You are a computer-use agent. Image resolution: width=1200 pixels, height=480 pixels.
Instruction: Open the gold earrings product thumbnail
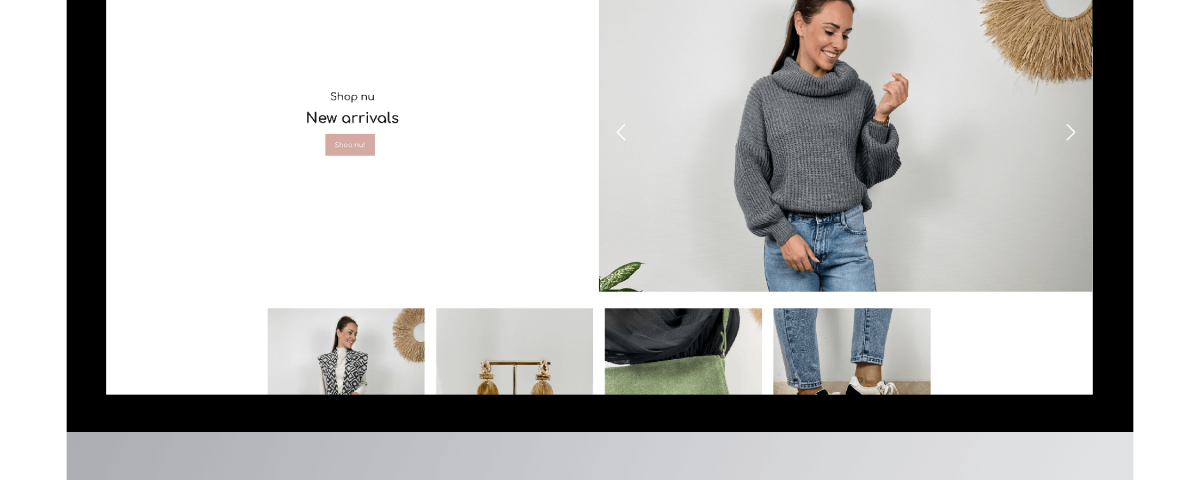(514, 351)
